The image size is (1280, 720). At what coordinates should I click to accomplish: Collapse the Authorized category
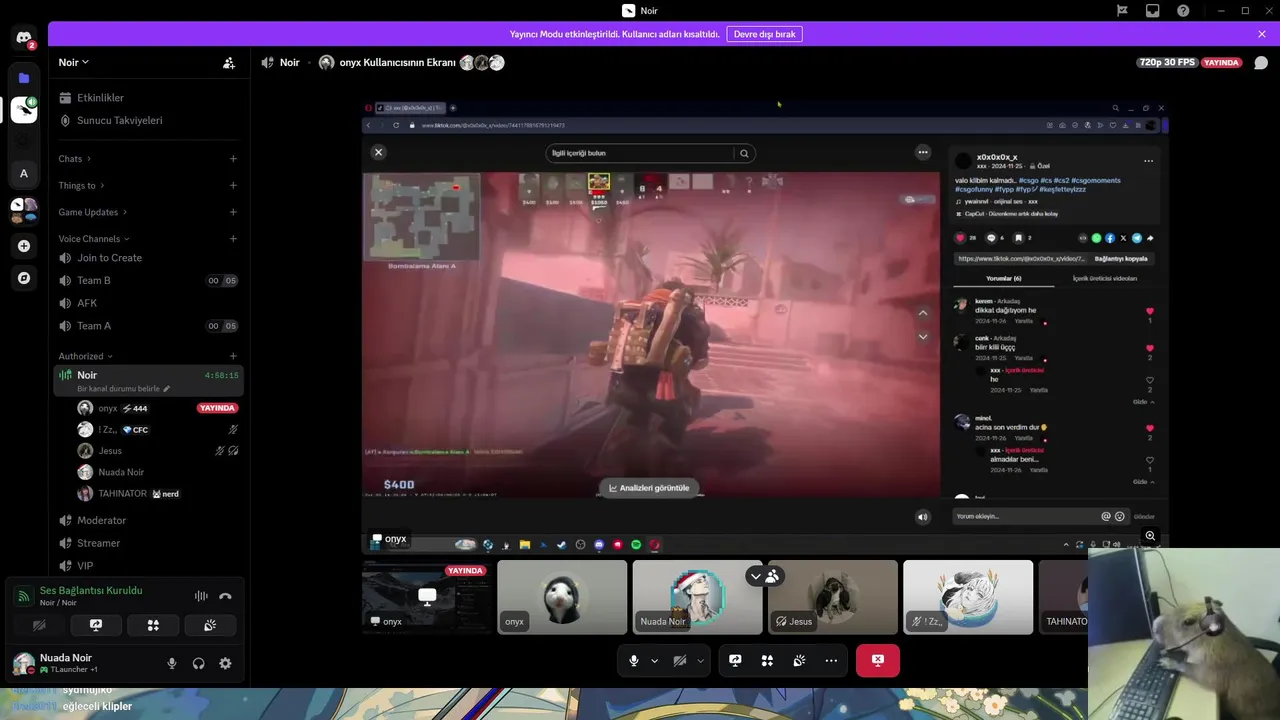coord(86,356)
